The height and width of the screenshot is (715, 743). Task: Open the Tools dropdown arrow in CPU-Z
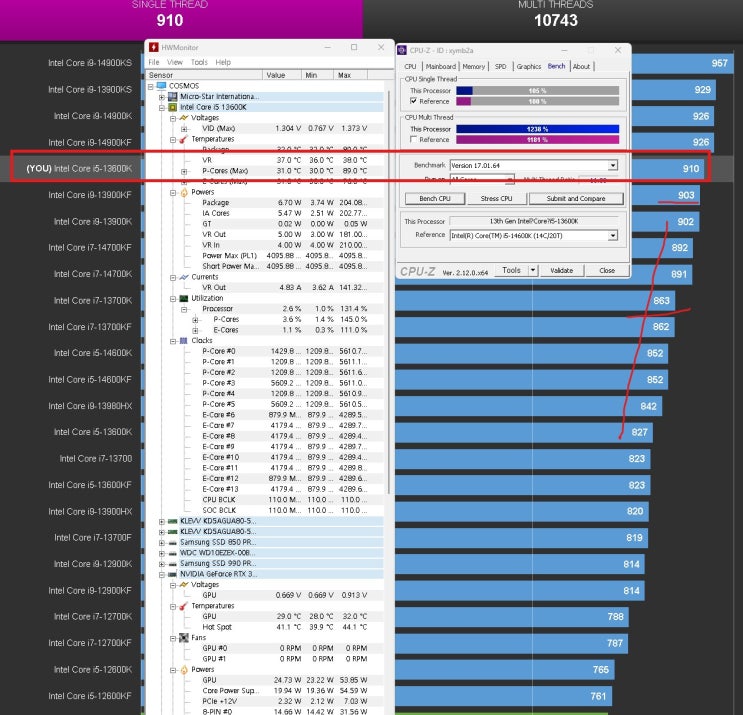(533, 270)
